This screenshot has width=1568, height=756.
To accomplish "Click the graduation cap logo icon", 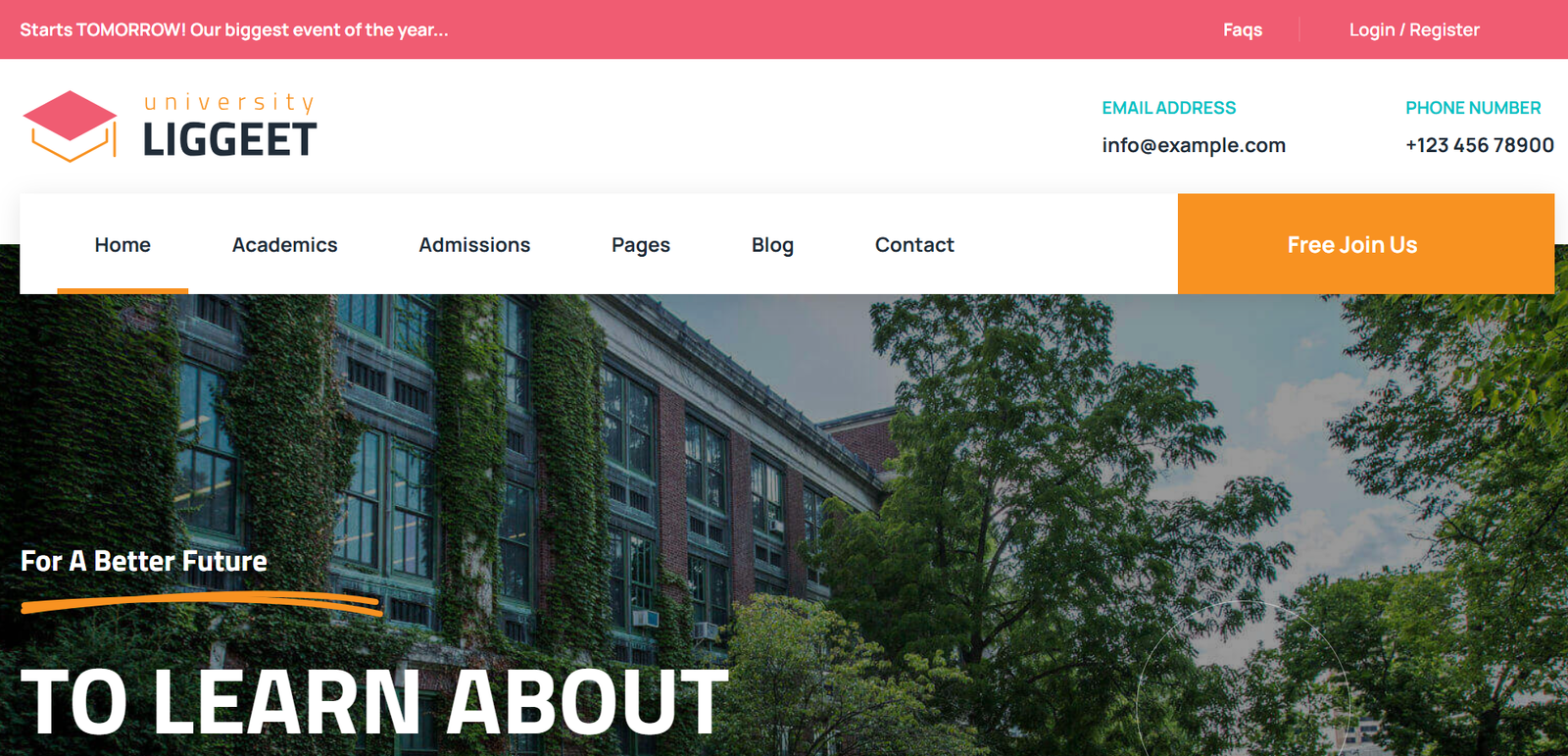I will point(70,126).
